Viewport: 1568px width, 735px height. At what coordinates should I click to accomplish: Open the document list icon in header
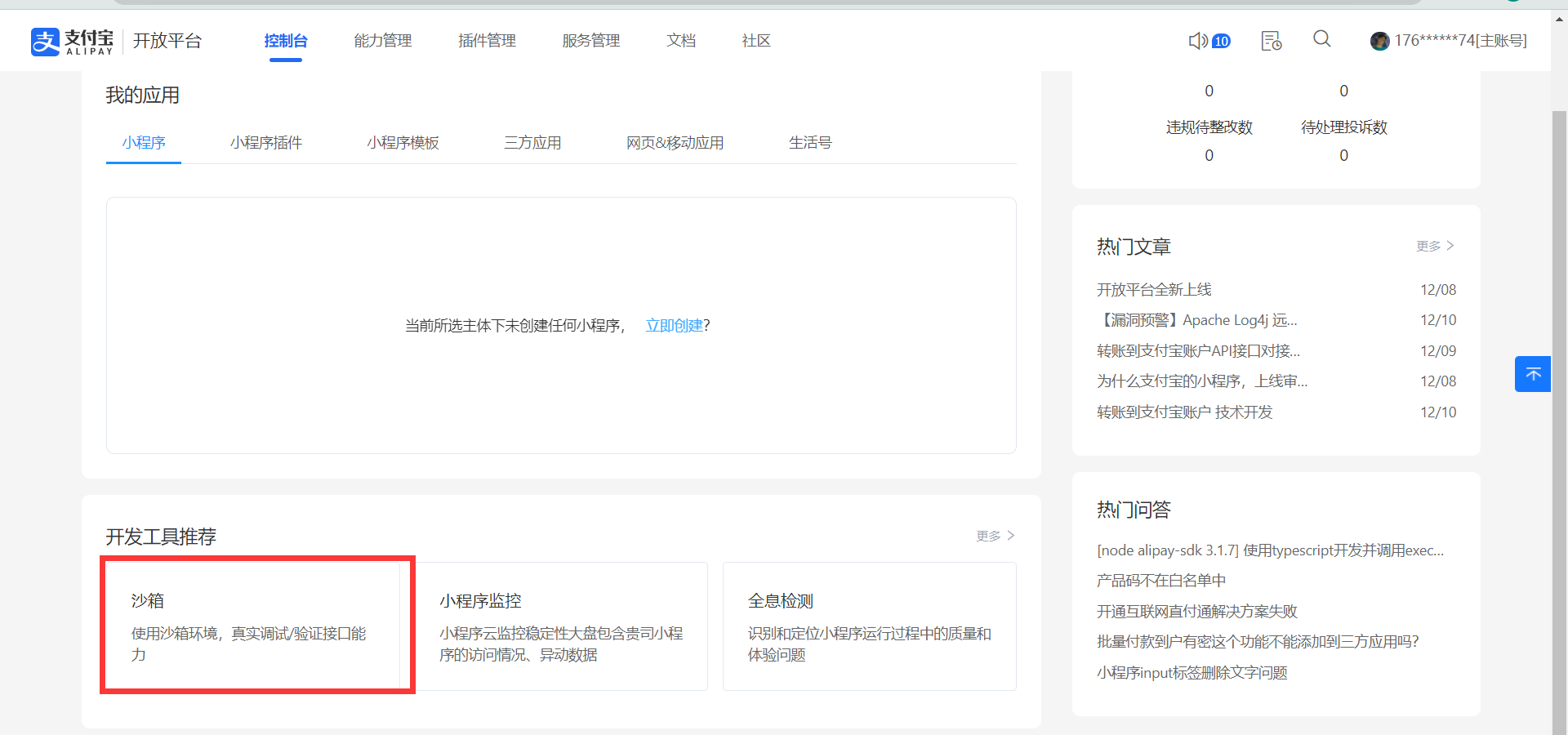[x=1272, y=41]
